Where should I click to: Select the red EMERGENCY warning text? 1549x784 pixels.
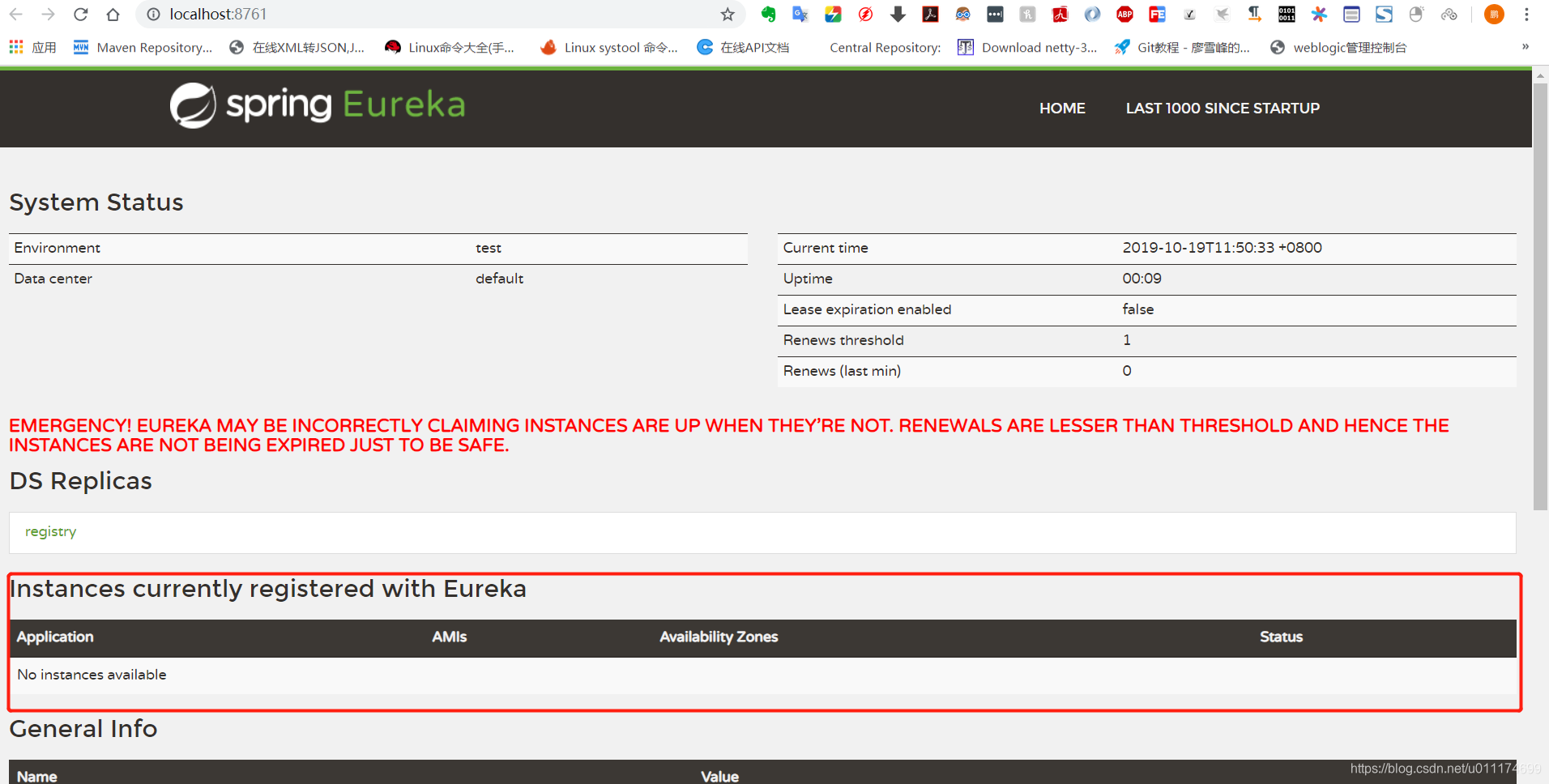pos(729,436)
